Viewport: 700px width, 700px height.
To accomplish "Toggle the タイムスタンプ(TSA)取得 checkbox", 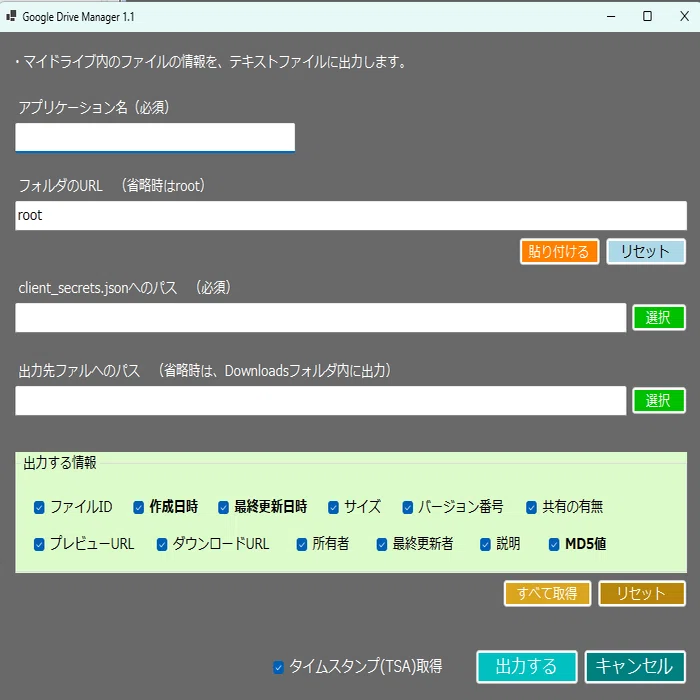I will point(278,667).
